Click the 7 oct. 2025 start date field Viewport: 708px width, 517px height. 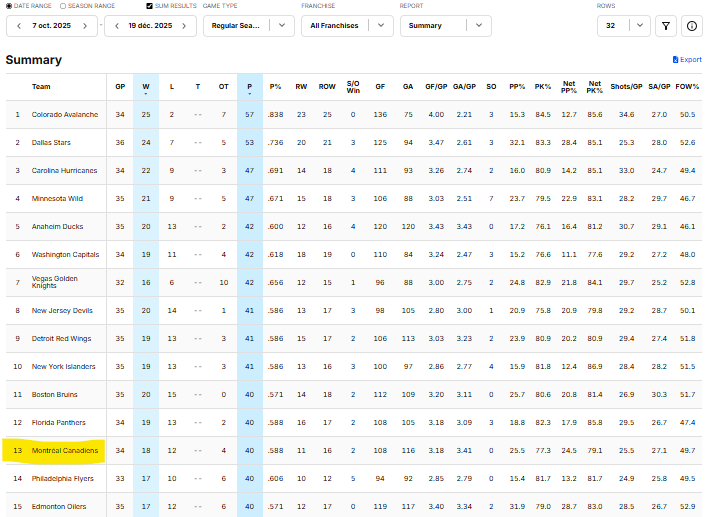(x=52, y=26)
